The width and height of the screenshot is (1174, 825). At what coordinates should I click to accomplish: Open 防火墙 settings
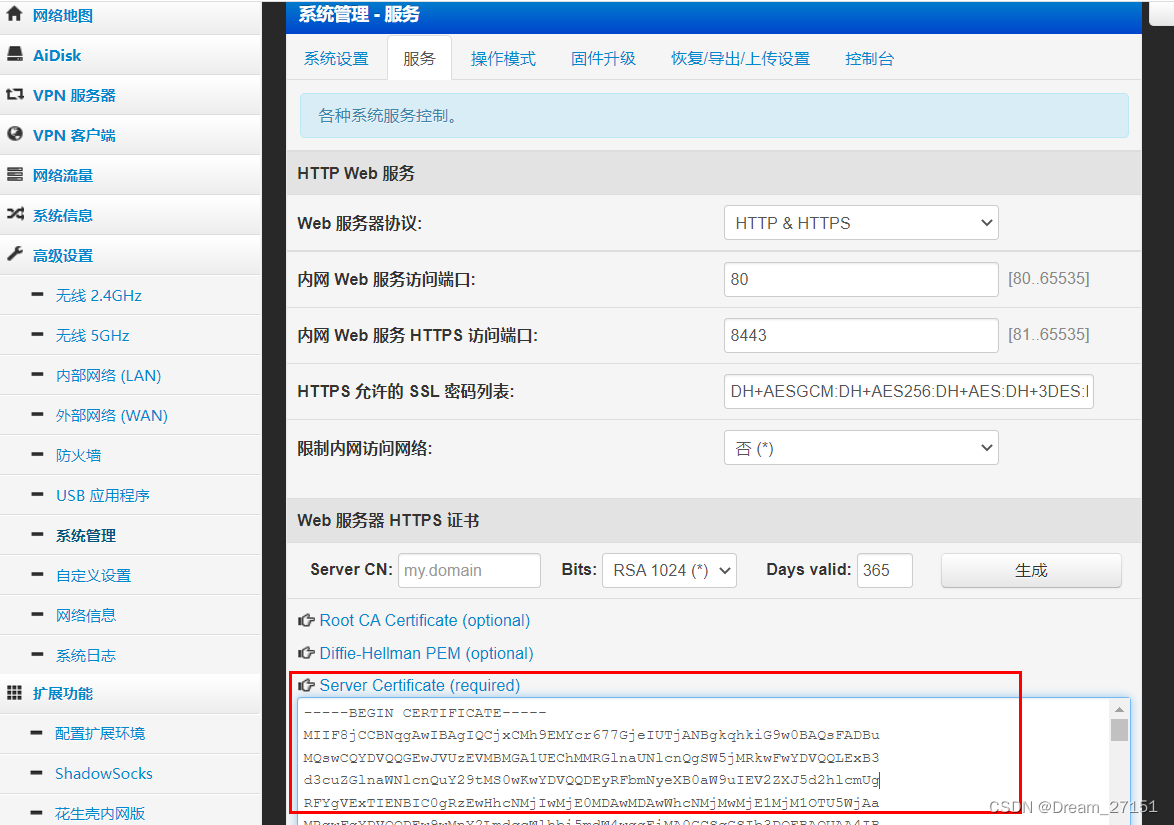coord(79,455)
